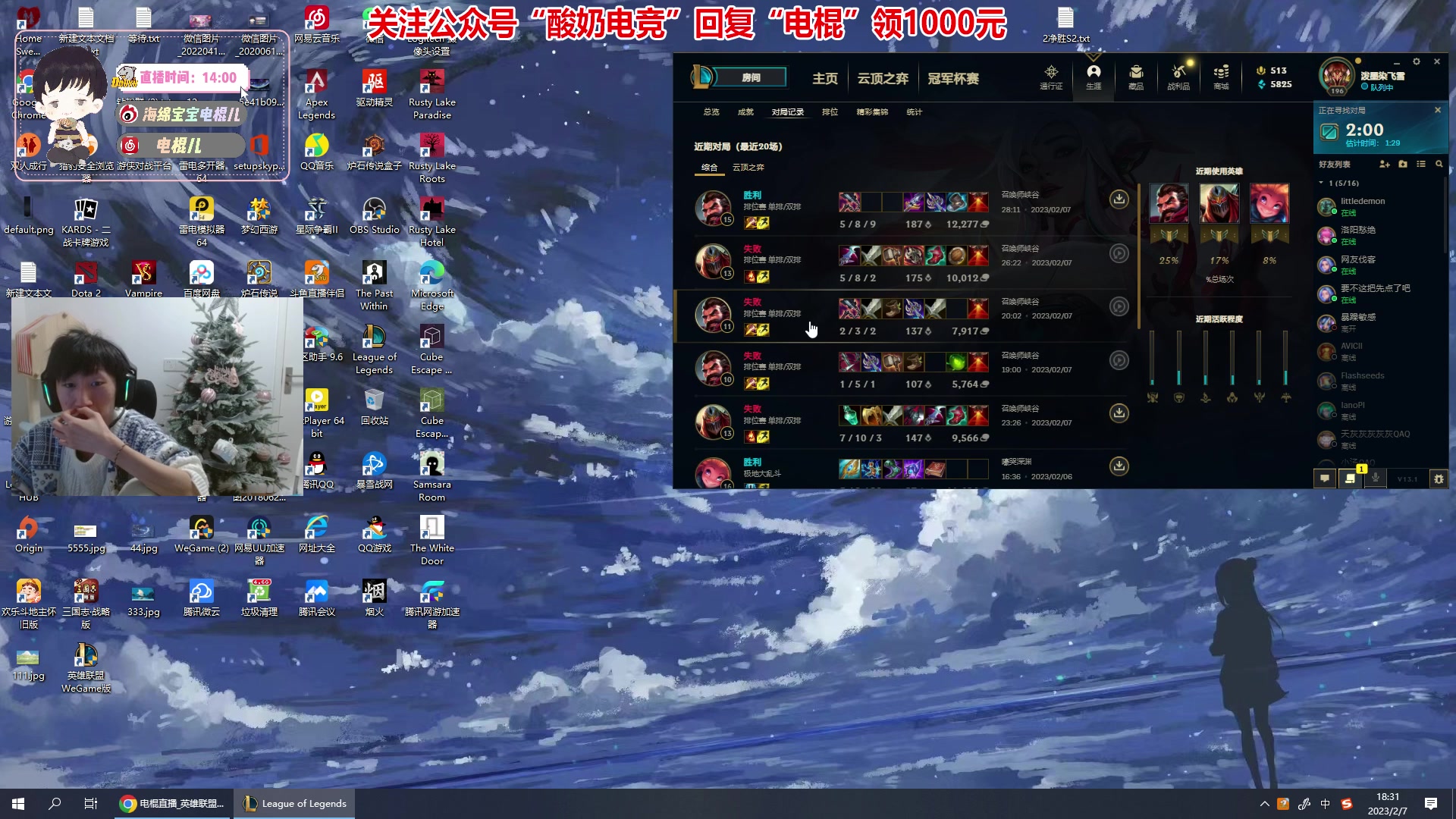Select the Zoe 8% recent champion portrait

tap(1269, 202)
